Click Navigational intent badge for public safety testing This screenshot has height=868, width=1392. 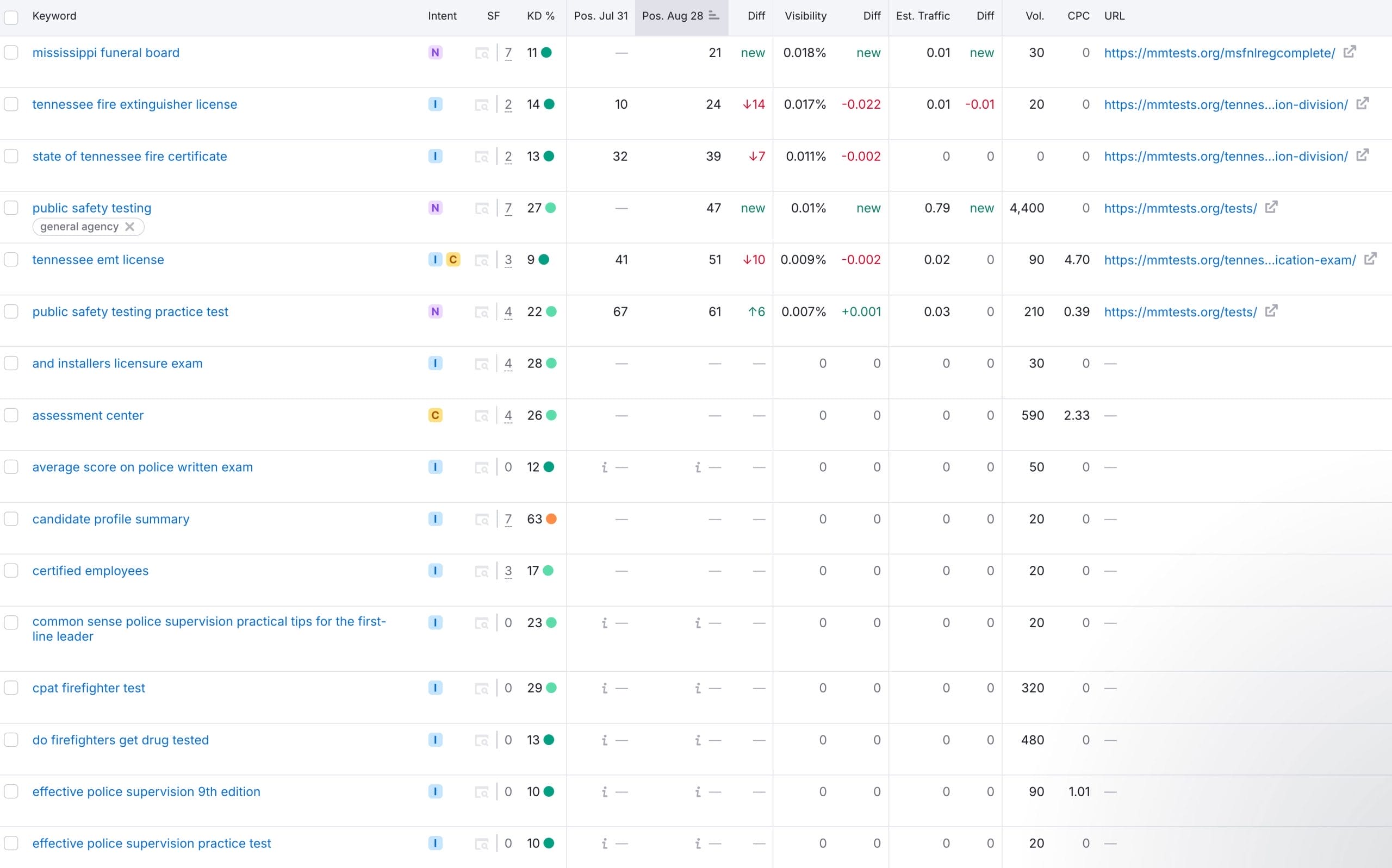[x=436, y=208]
